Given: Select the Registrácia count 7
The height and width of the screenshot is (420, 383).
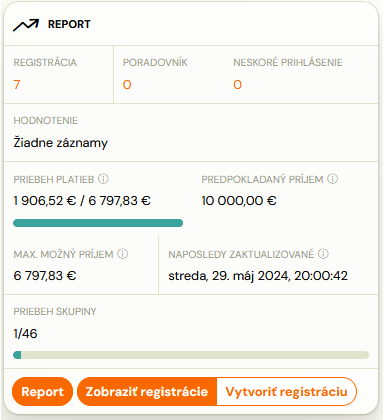Looking at the screenshot, I should pos(17,85).
